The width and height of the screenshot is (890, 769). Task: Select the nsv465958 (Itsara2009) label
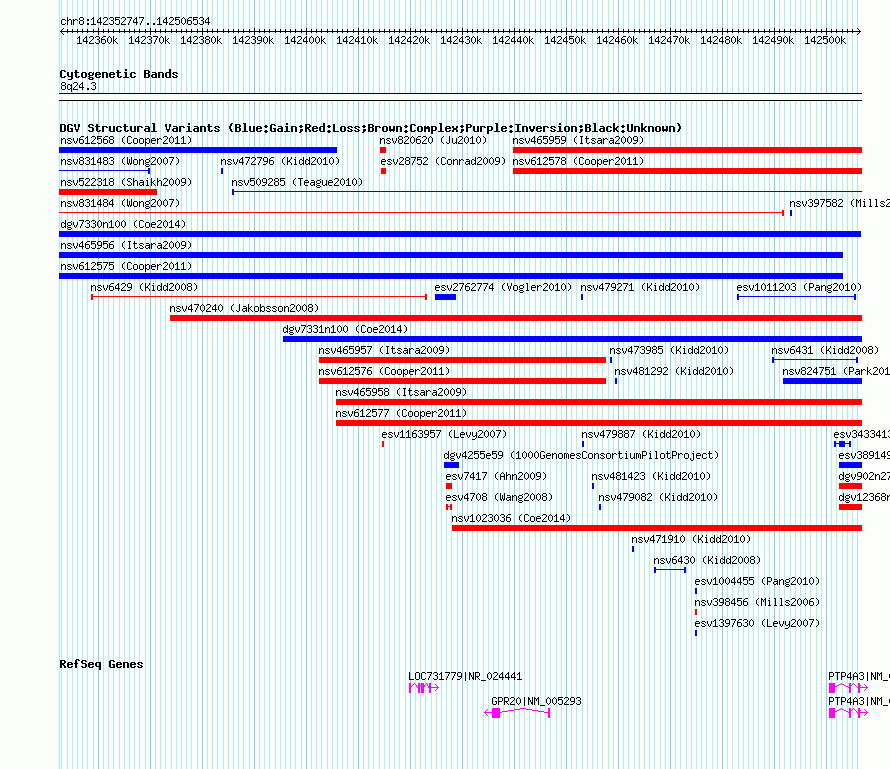pos(401,392)
